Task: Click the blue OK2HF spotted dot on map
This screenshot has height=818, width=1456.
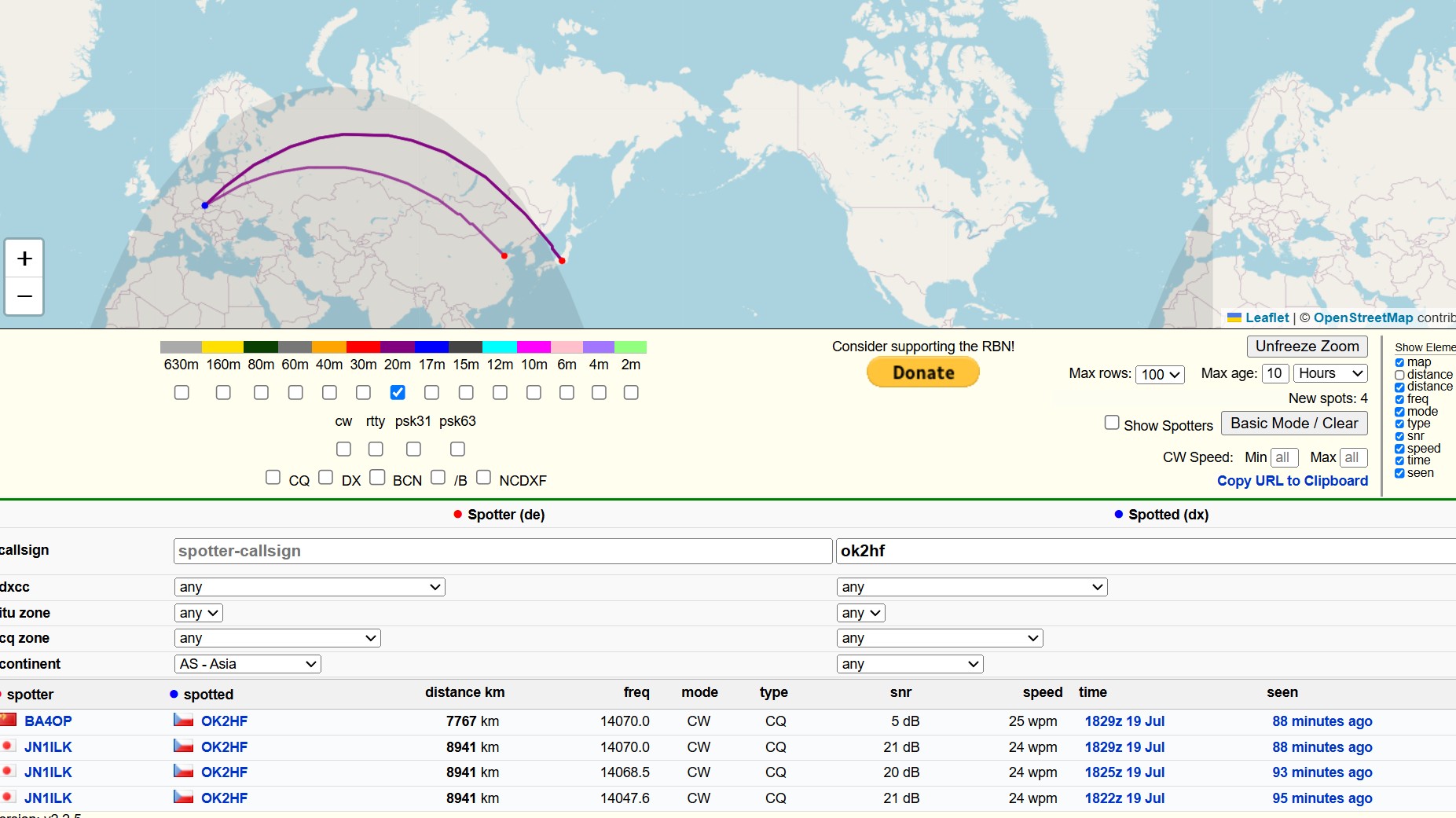Action: (205, 205)
